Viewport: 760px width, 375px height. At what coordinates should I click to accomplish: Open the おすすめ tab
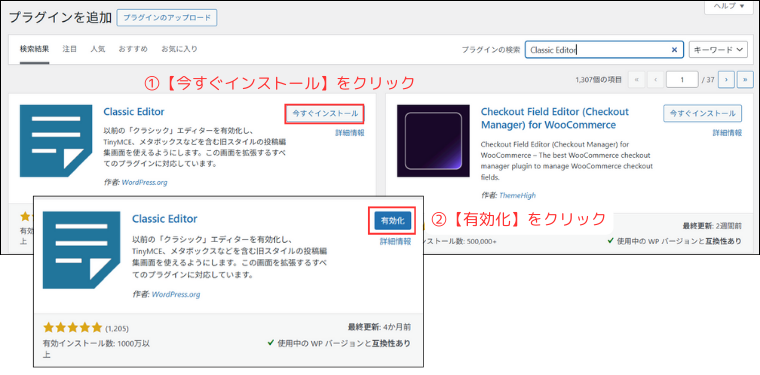(x=133, y=49)
